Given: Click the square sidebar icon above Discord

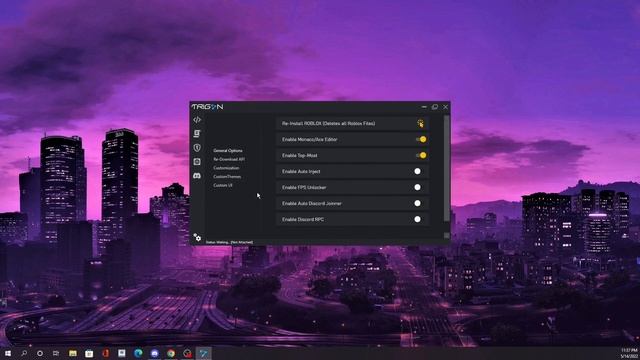Looking at the screenshot, I should click(x=197, y=162).
